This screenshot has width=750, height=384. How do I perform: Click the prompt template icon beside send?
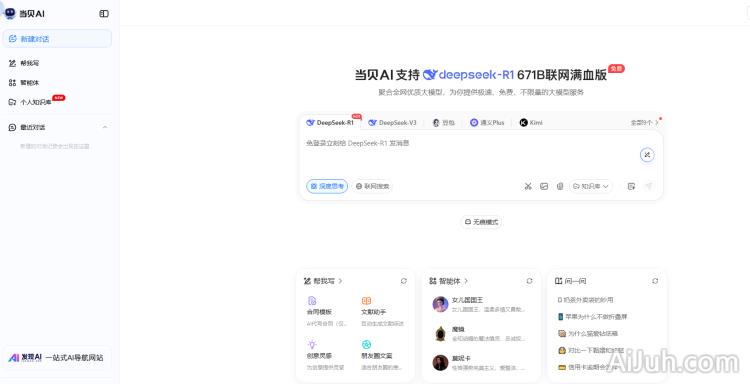pos(631,186)
